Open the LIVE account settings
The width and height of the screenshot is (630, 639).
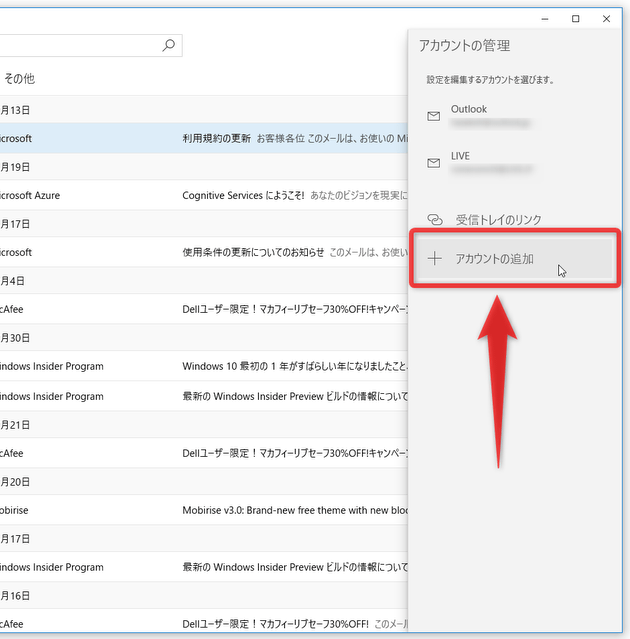[x=515, y=163]
